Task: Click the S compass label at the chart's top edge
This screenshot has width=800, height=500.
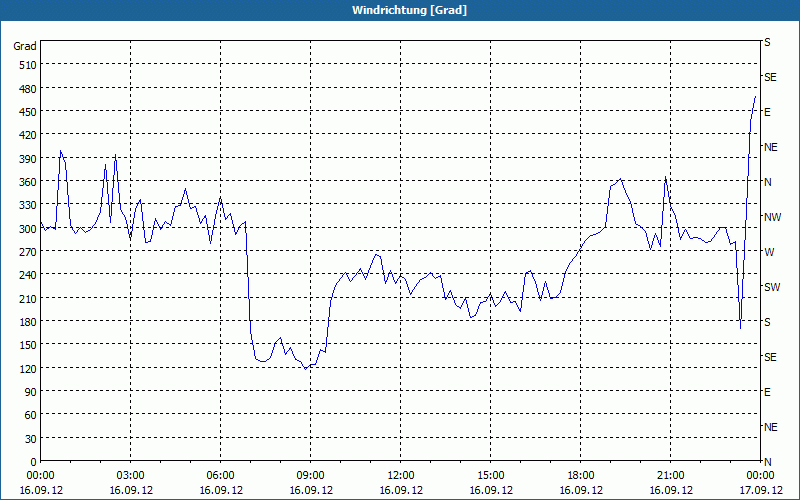Action: point(767,42)
